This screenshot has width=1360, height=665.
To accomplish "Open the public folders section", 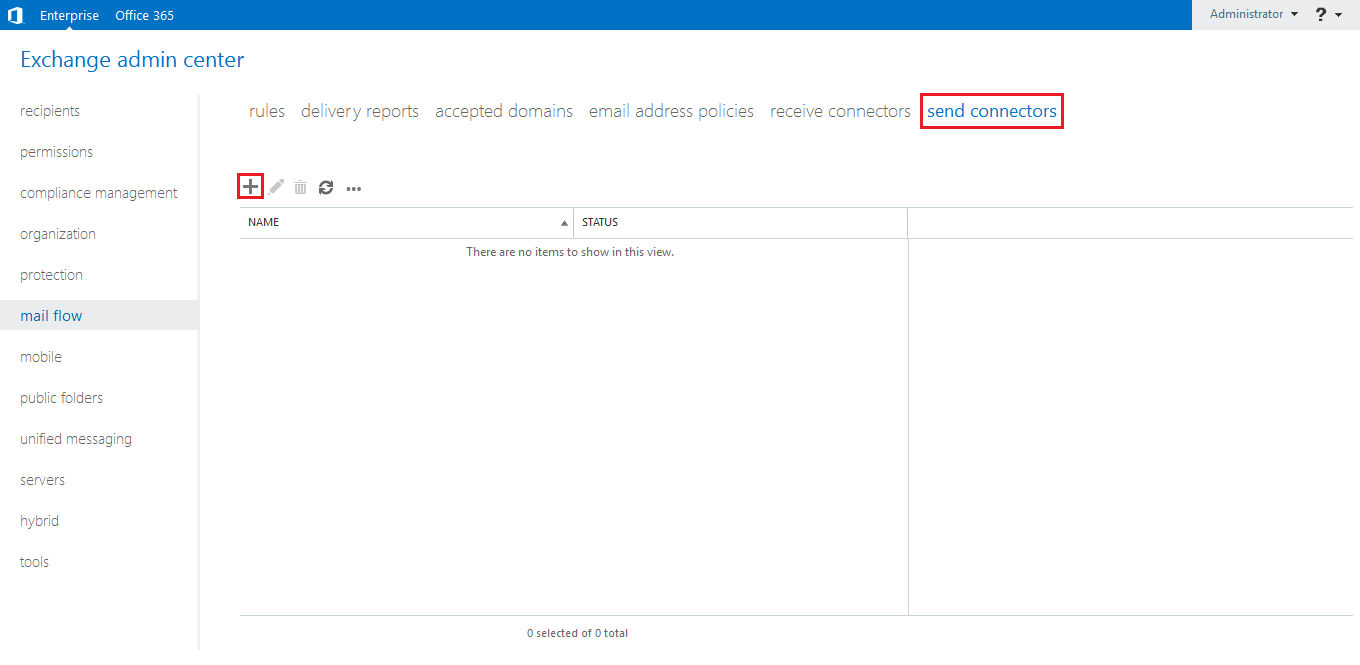I will click(61, 398).
